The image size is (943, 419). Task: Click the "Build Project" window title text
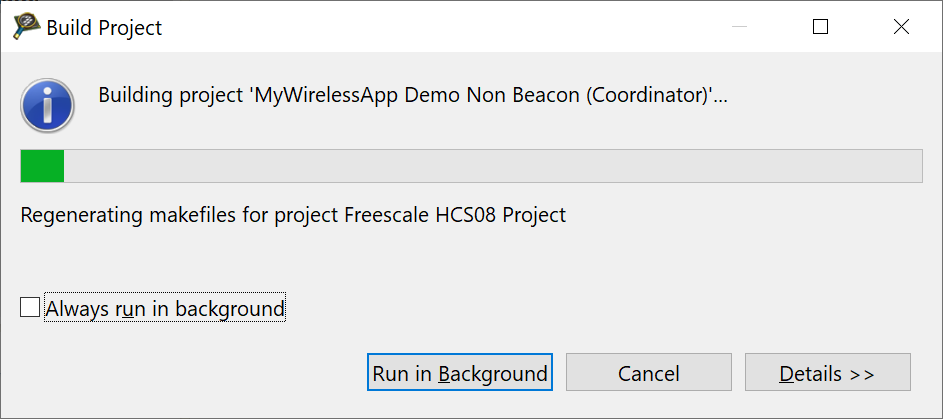(104, 28)
